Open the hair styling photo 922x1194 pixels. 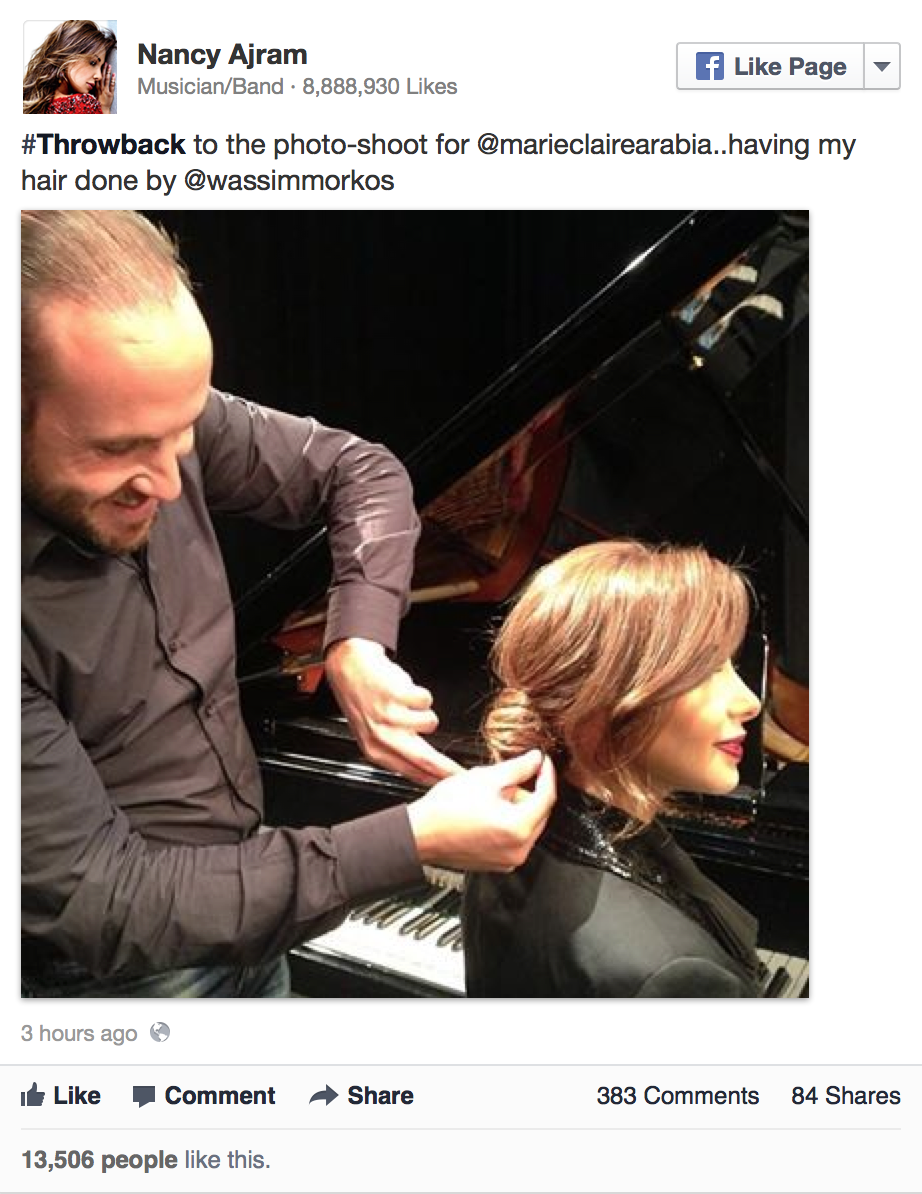pyautogui.click(x=415, y=604)
